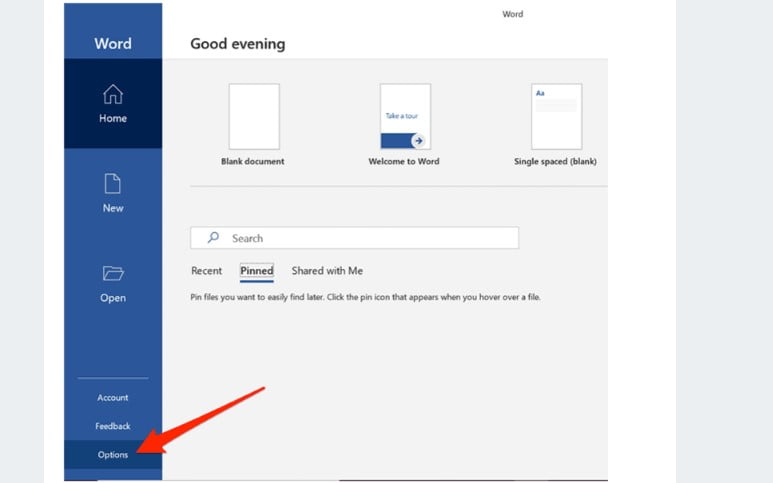Screen dimensions: 773x483
Task: Select the Pinned tab
Action: tap(256, 271)
